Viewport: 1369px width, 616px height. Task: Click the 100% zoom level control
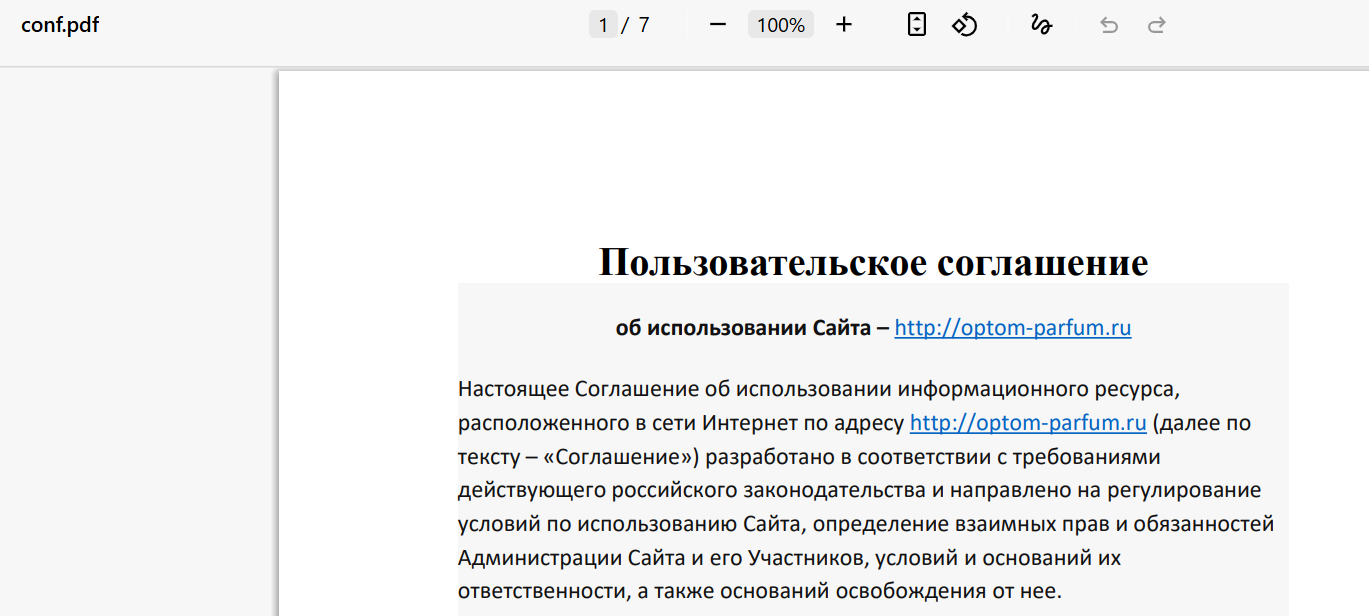(x=780, y=24)
